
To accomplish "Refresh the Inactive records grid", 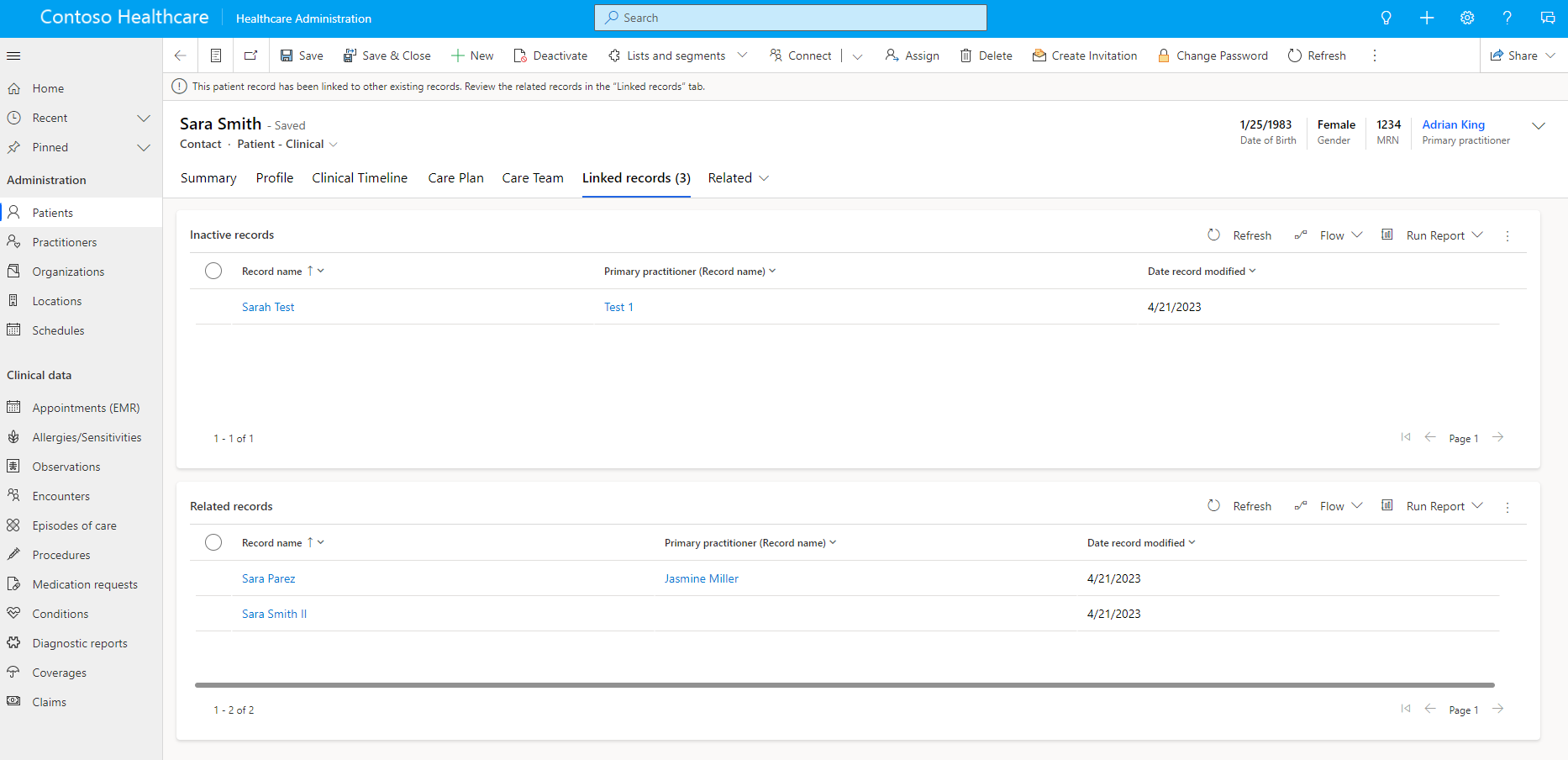I will click(x=1239, y=235).
